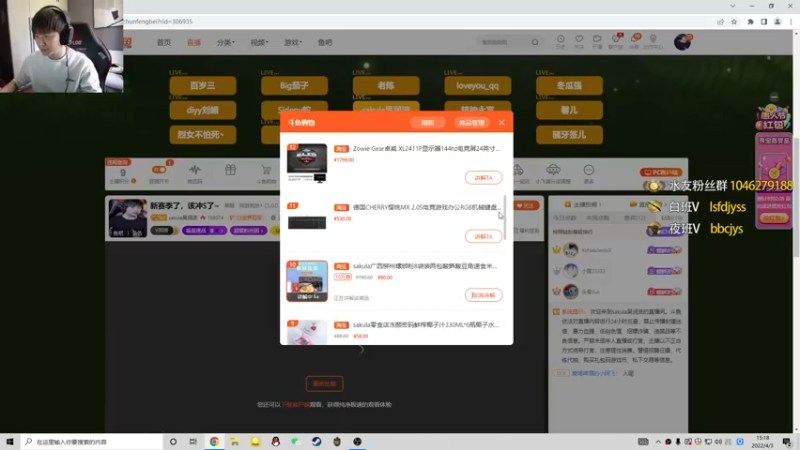Click the site search input field
The height and width of the screenshot is (450, 800).
pyautogui.click(x=503, y=42)
